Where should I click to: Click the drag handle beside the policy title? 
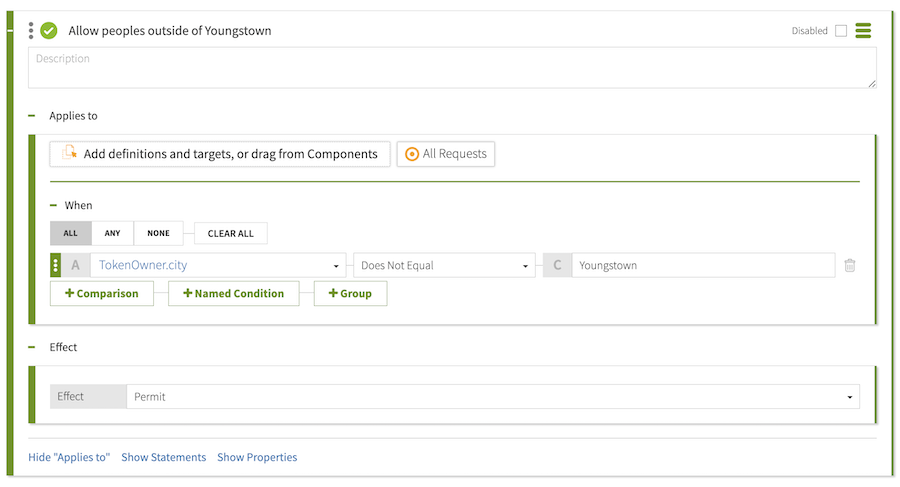(x=31, y=31)
